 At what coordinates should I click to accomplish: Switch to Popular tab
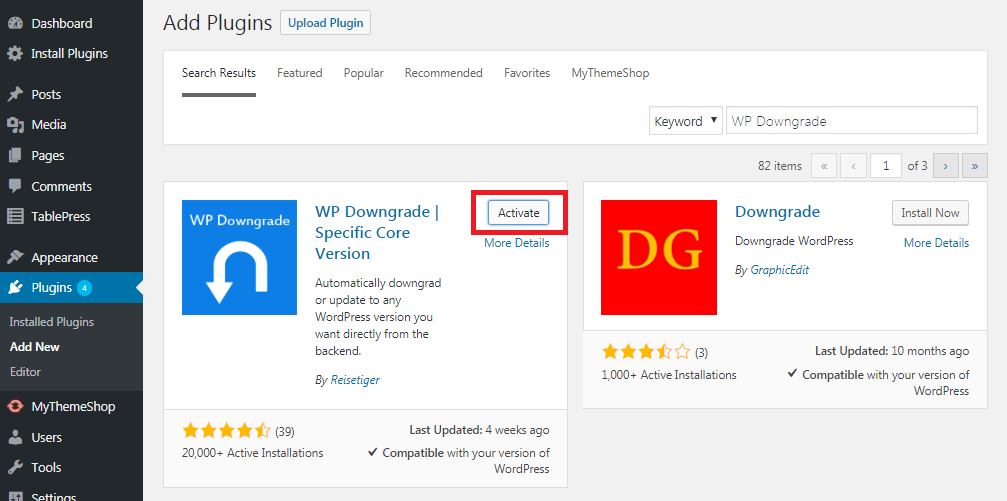coord(363,73)
